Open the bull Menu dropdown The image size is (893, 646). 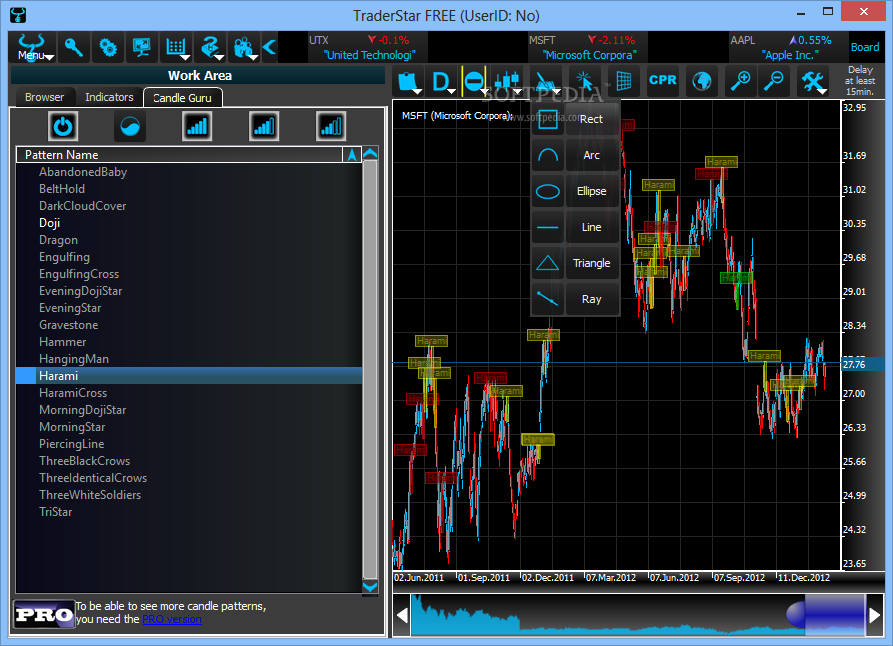[x=32, y=47]
